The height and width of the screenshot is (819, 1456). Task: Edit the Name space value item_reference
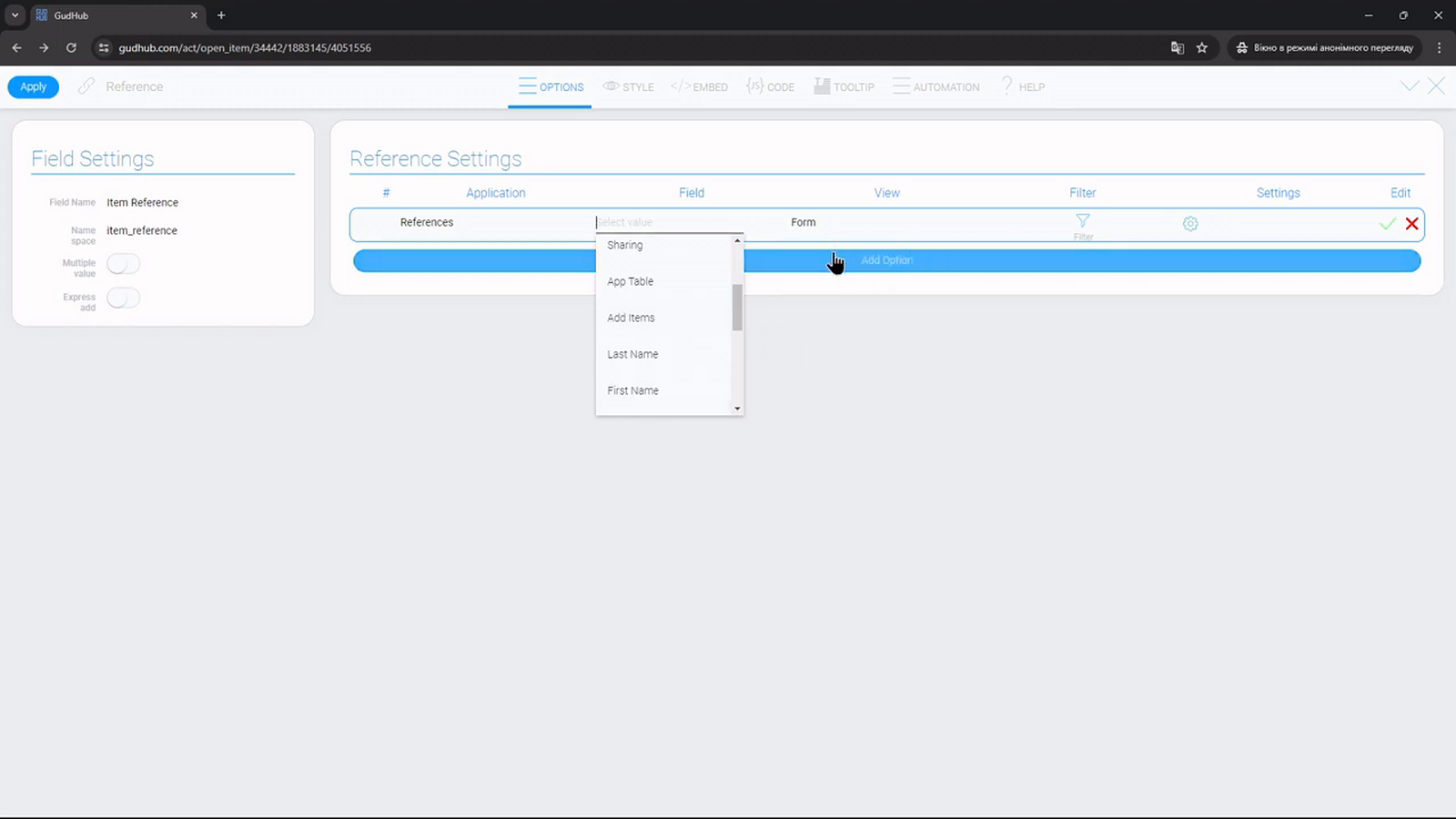142,230
